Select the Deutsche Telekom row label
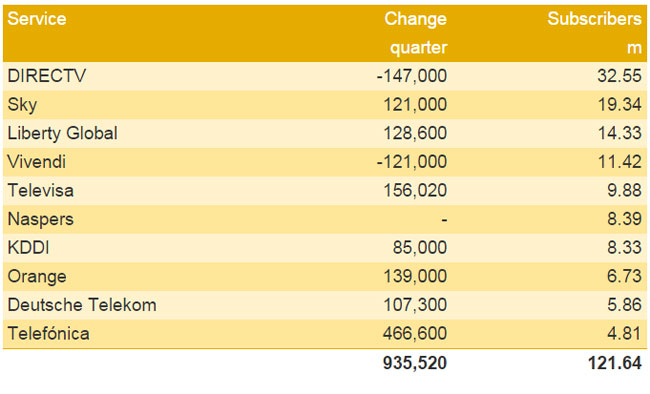 [82, 305]
